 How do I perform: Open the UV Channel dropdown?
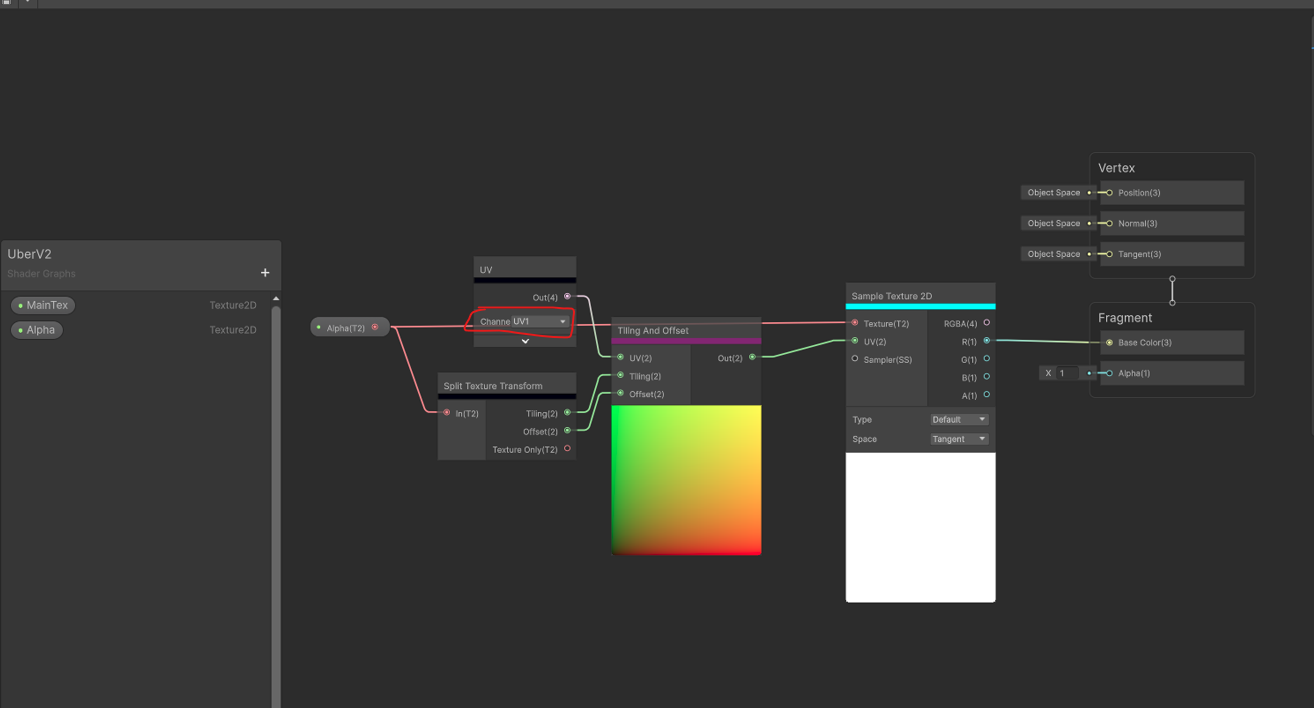539,322
